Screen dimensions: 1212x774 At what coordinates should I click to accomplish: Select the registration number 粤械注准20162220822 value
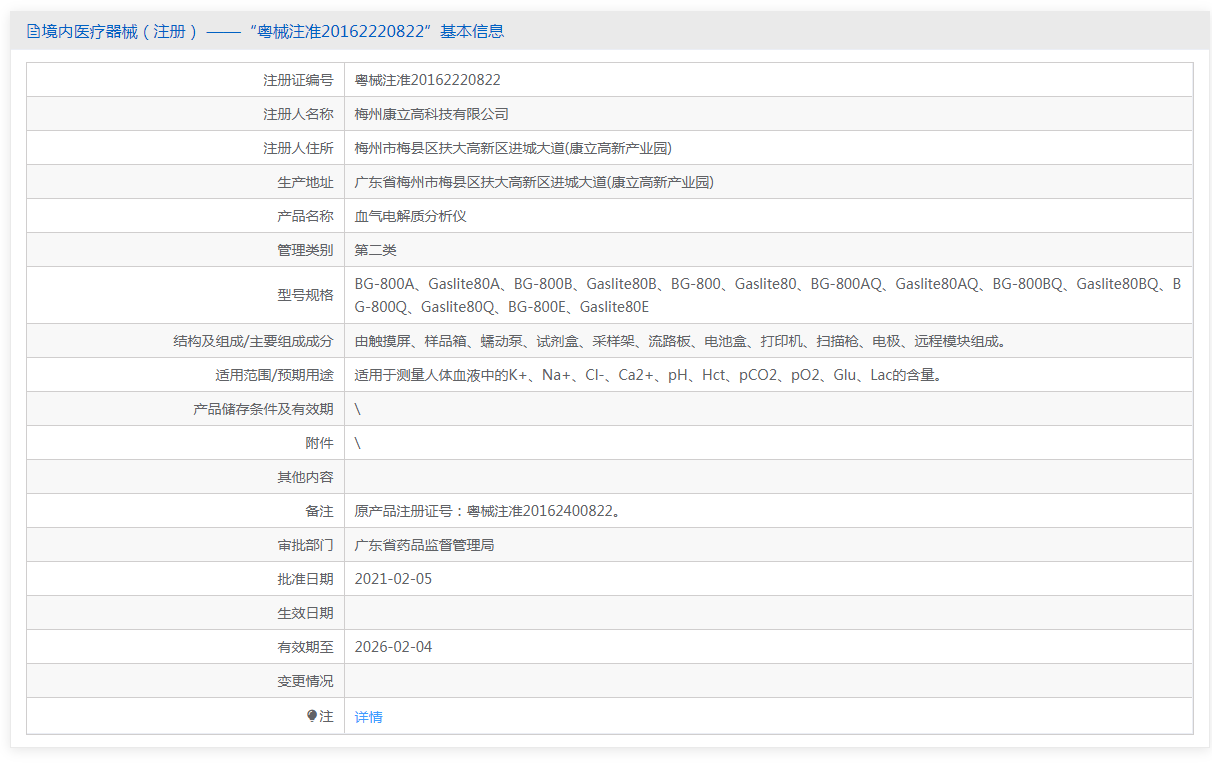[428, 80]
